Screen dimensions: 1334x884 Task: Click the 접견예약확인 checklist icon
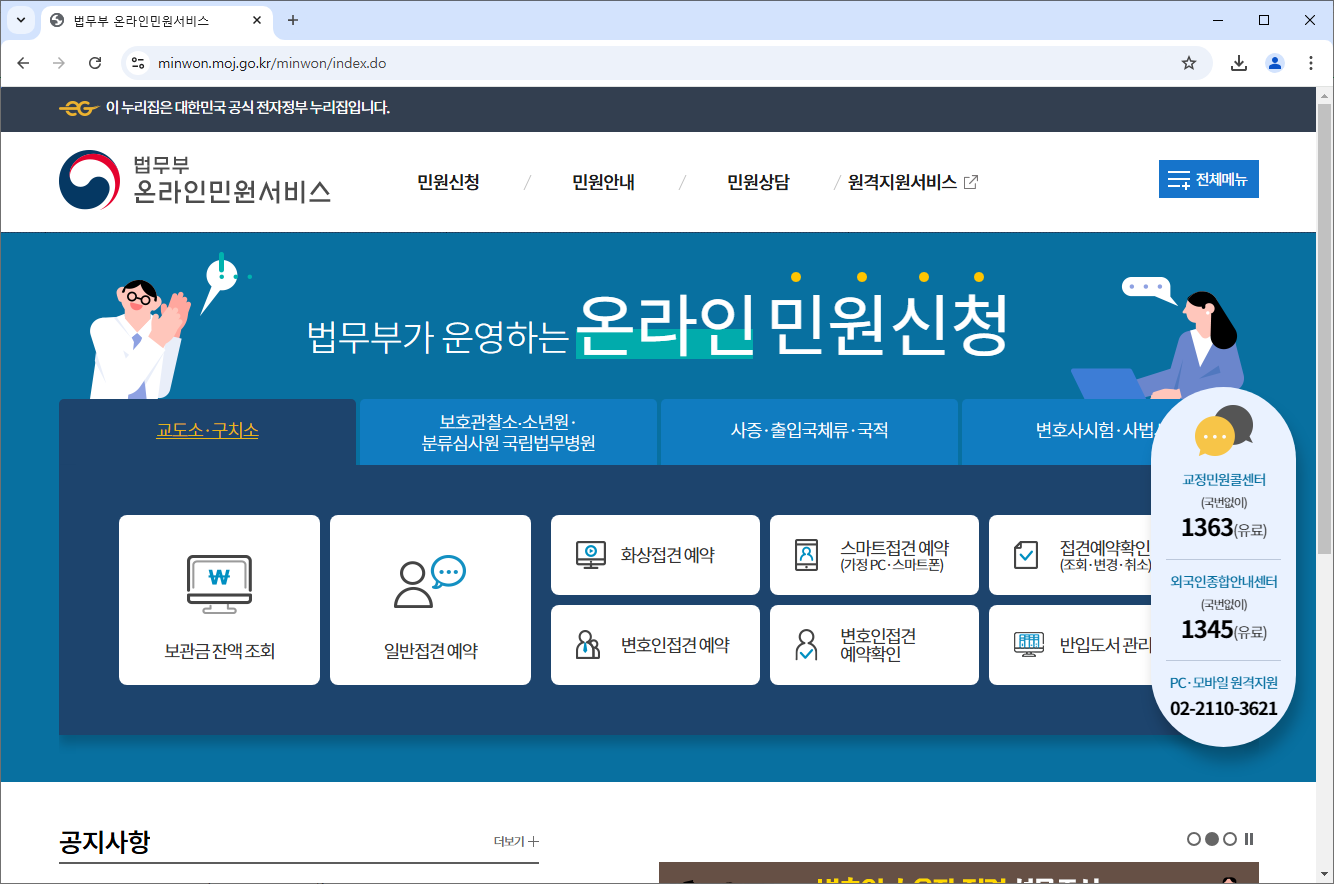(1025, 554)
